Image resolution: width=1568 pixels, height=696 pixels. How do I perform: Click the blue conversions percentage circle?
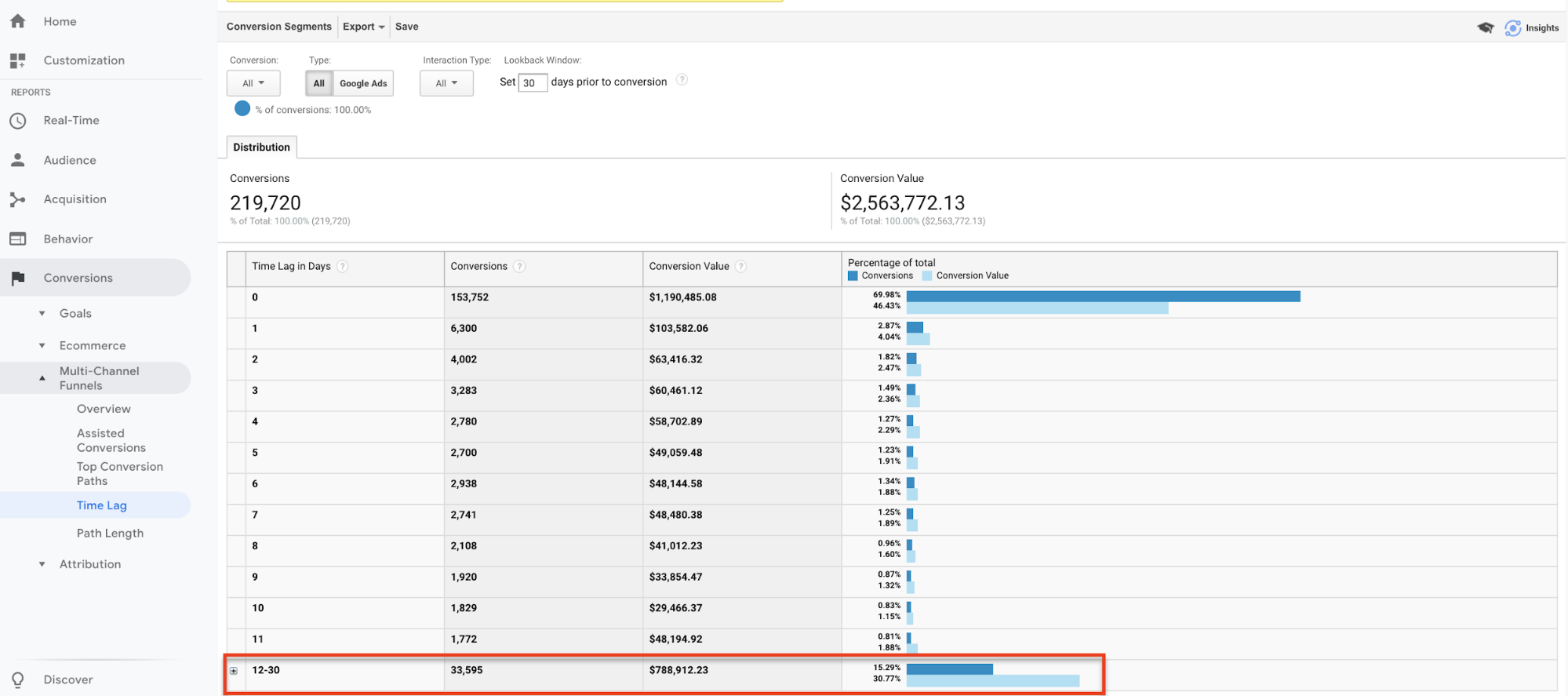(242, 109)
